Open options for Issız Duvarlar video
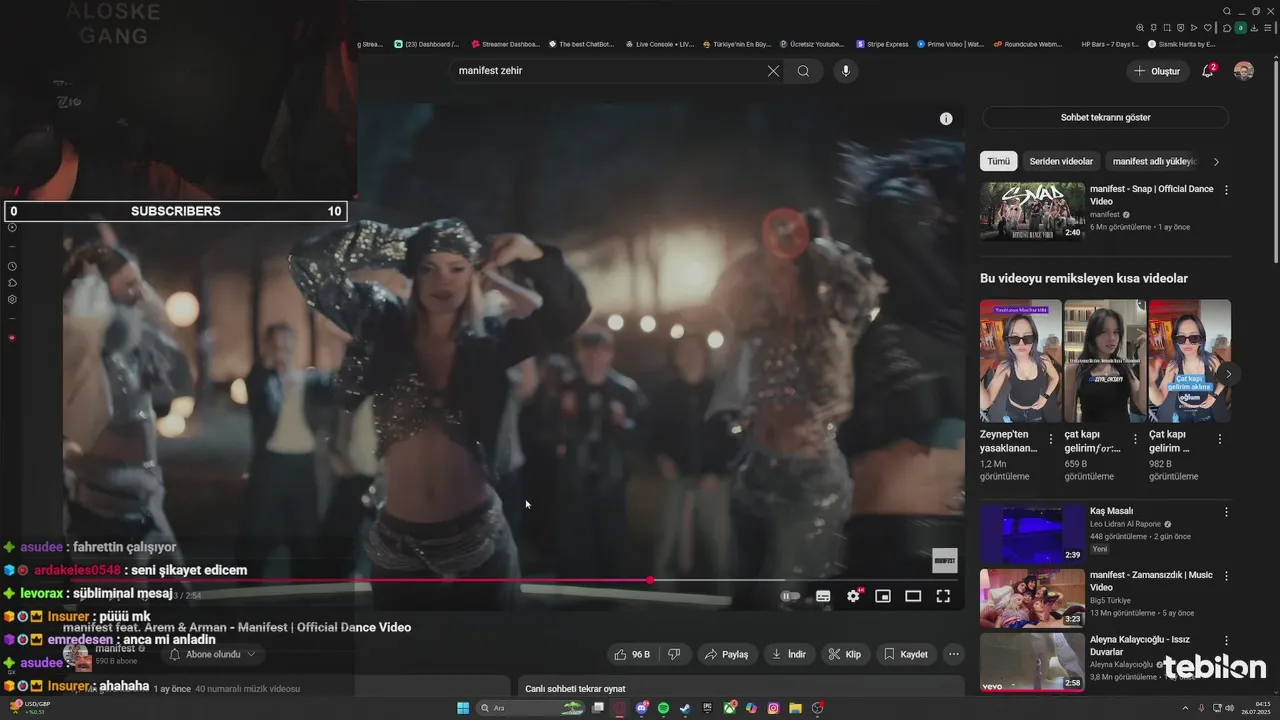The width and height of the screenshot is (1280, 720). click(x=1226, y=640)
